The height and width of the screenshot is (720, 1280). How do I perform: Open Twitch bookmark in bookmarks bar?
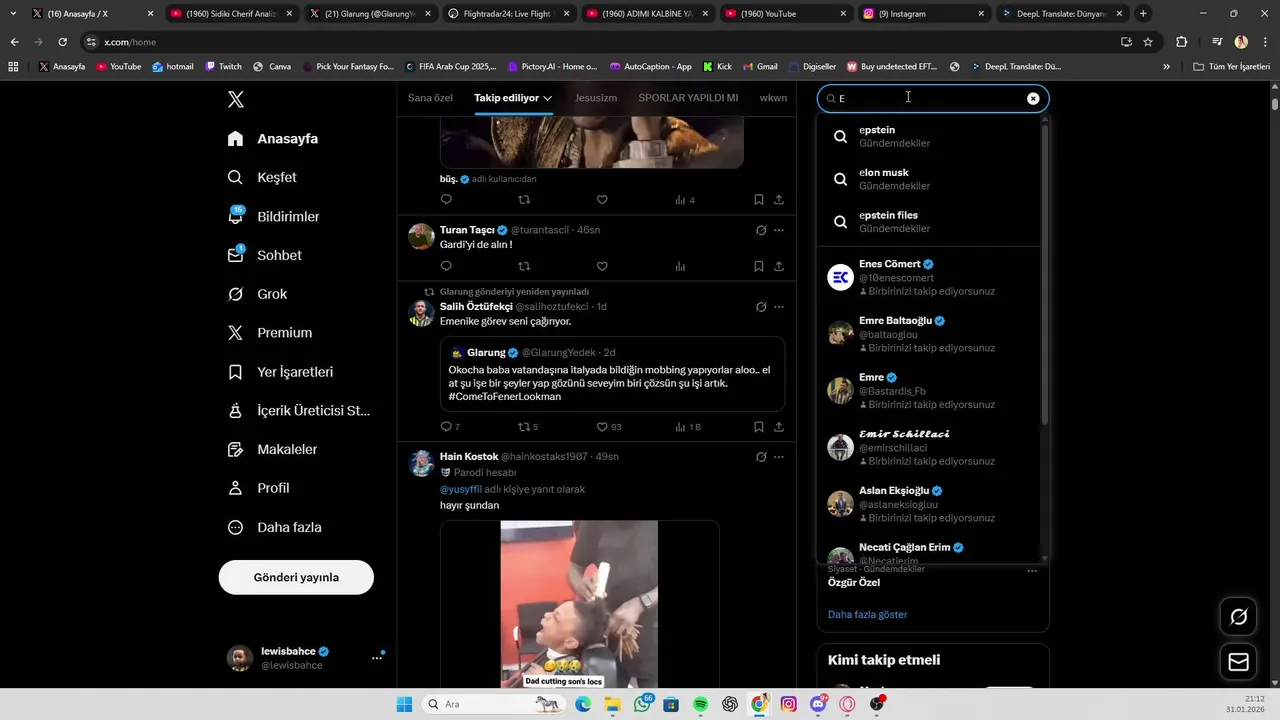click(223, 66)
